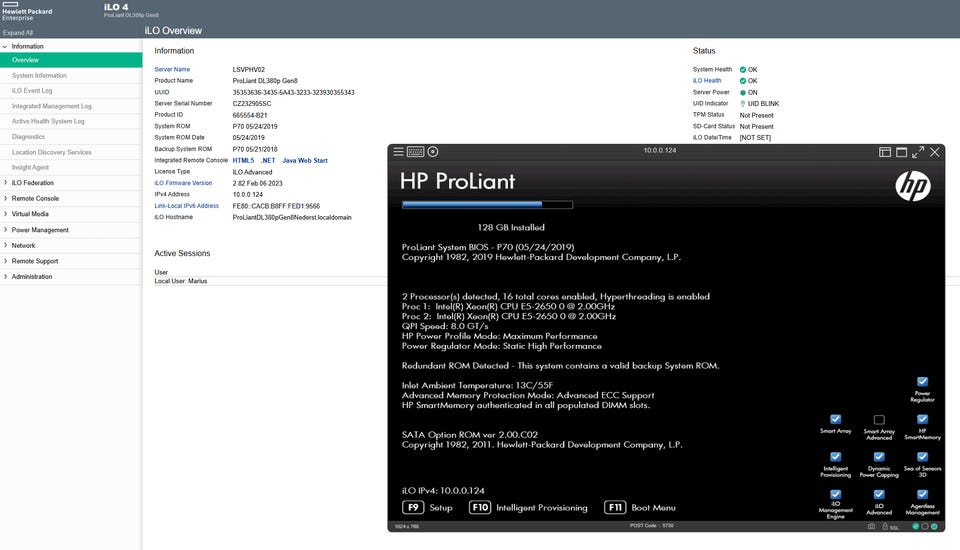Image resolution: width=960 pixels, height=550 pixels.
Task: Expand the Remote Support section
Action: pos(5,261)
